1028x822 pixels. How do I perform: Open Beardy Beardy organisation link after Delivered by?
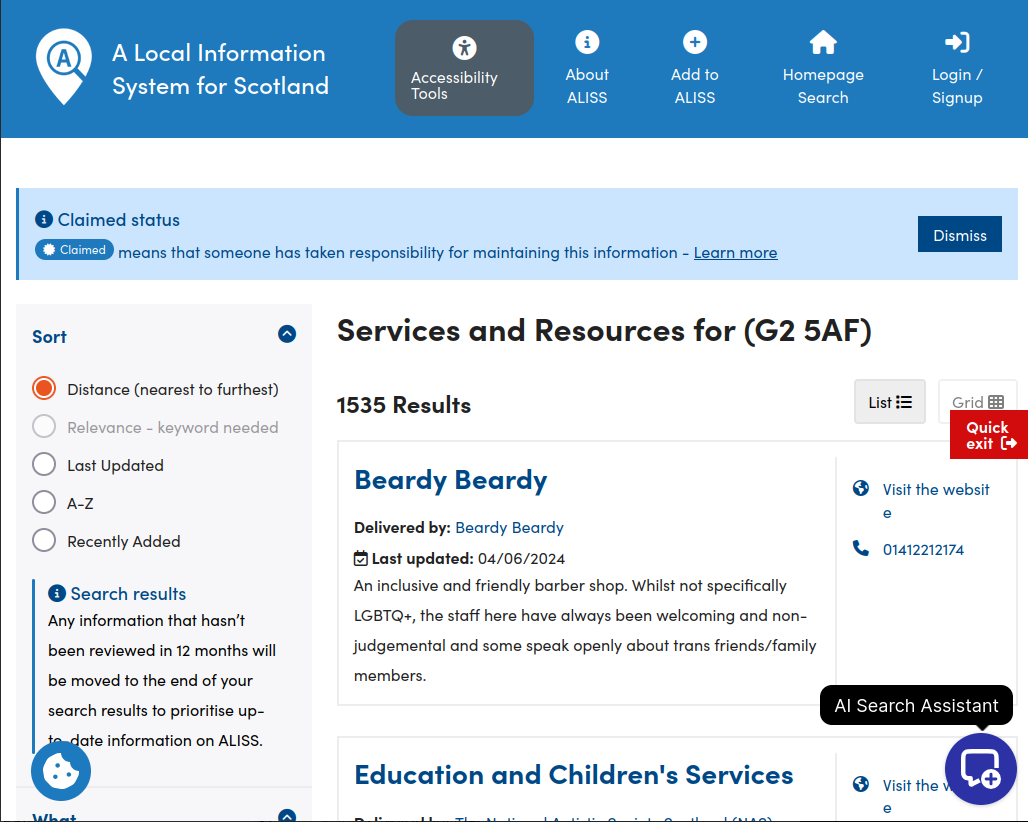click(x=509, y=528)
